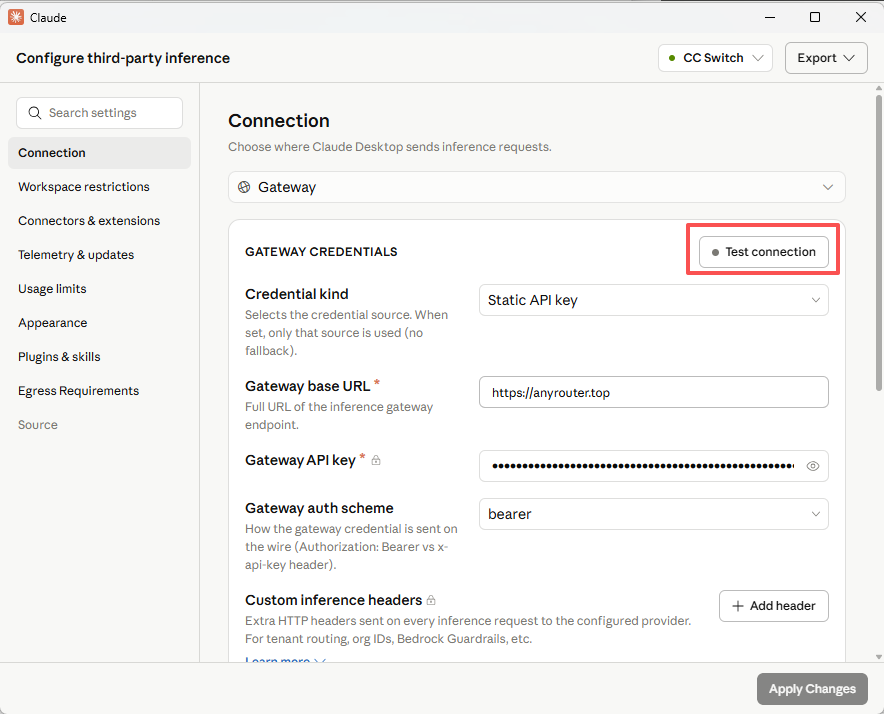884x714 pixels.
Task: Click lock icon beside Gateway API key
Action: click(x=376, y=460)
